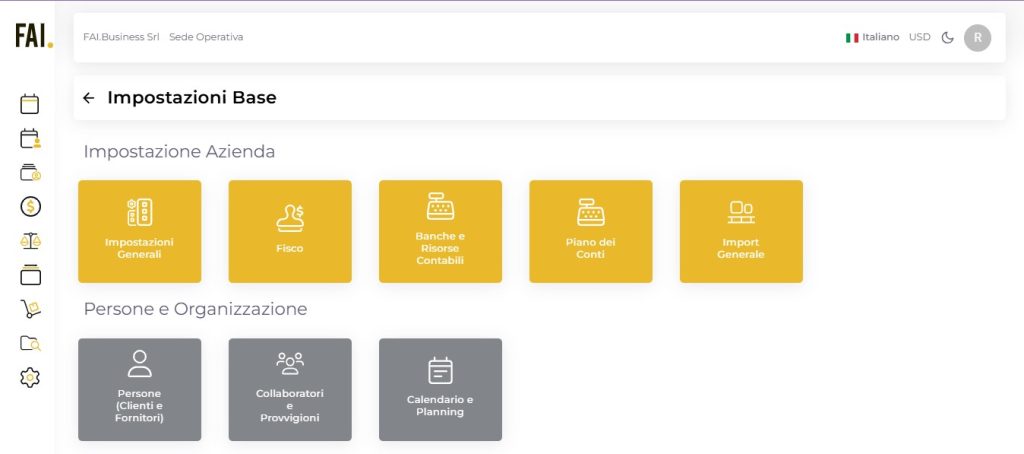Open the Calendario e Planning tile

pyautogui.click(x=440, y=389)
